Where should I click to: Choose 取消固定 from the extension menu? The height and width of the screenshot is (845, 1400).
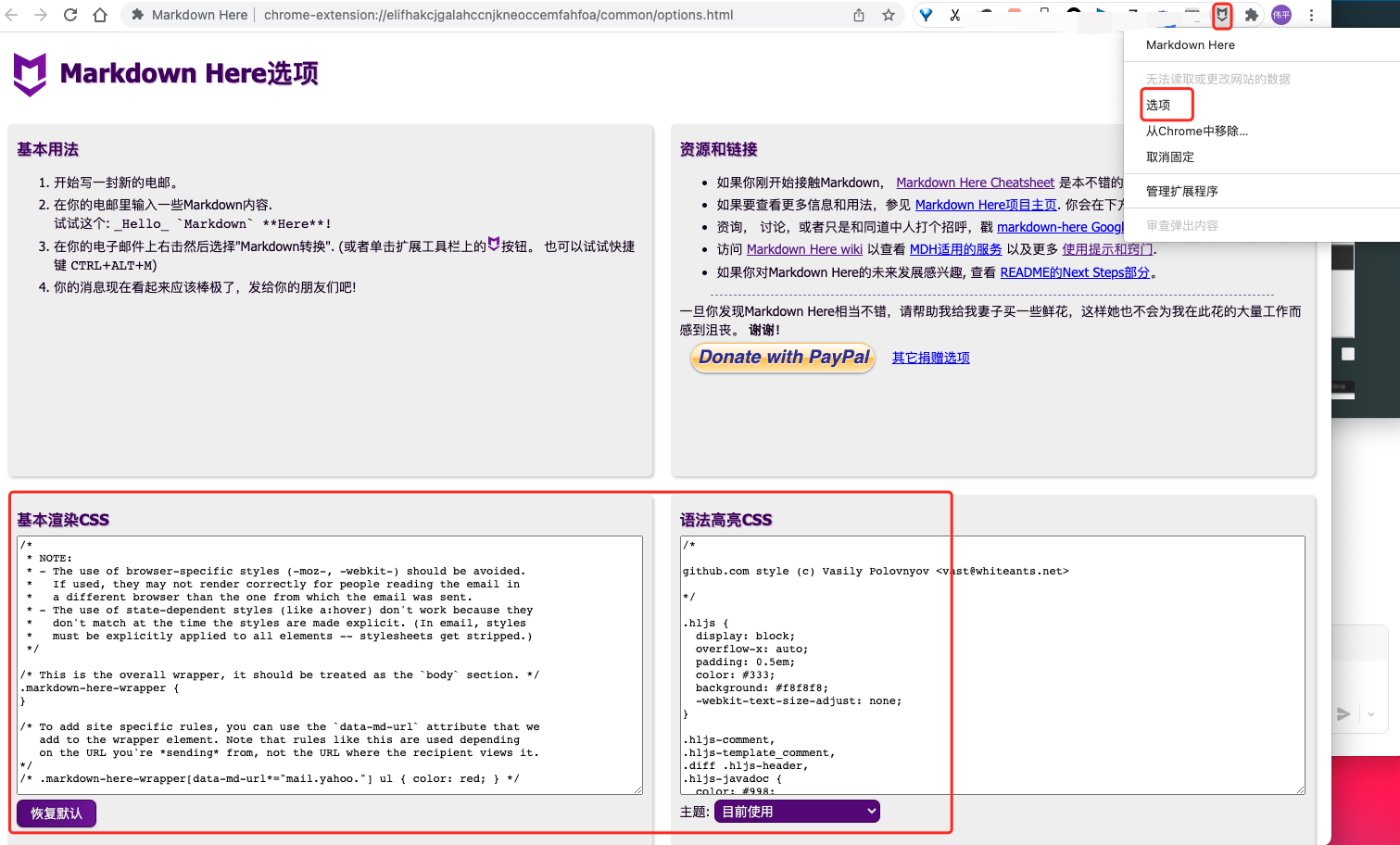1169,157
